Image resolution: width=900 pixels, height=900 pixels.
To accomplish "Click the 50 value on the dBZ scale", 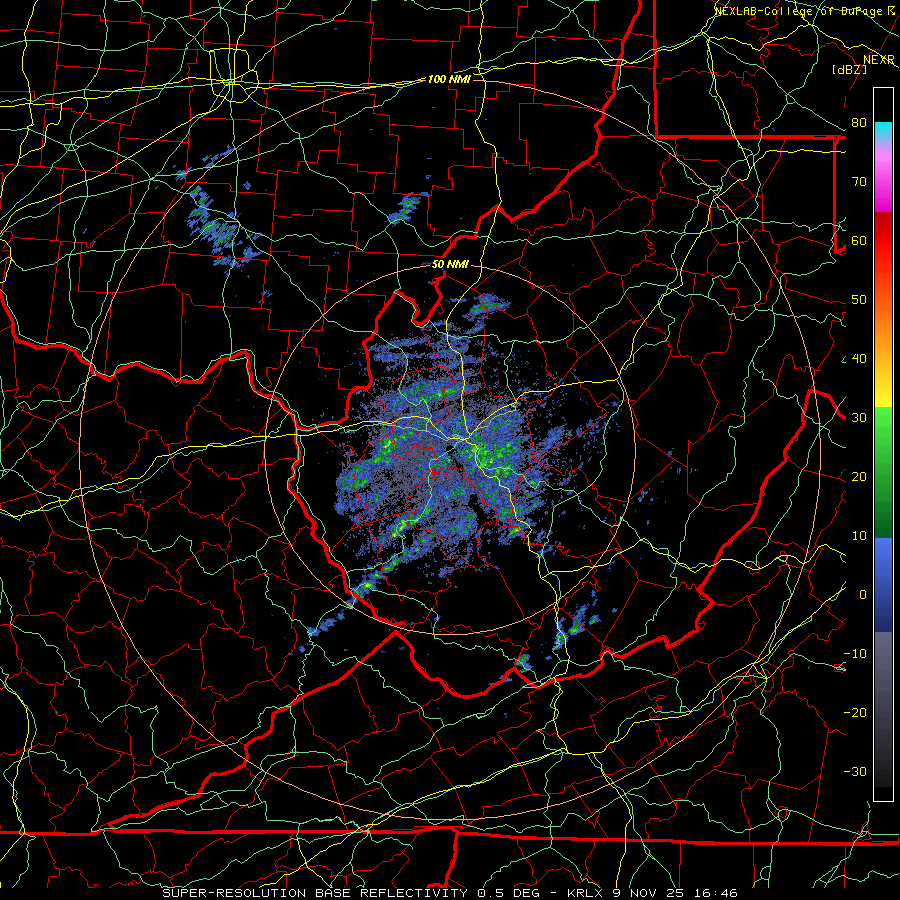I will (859, 300).
